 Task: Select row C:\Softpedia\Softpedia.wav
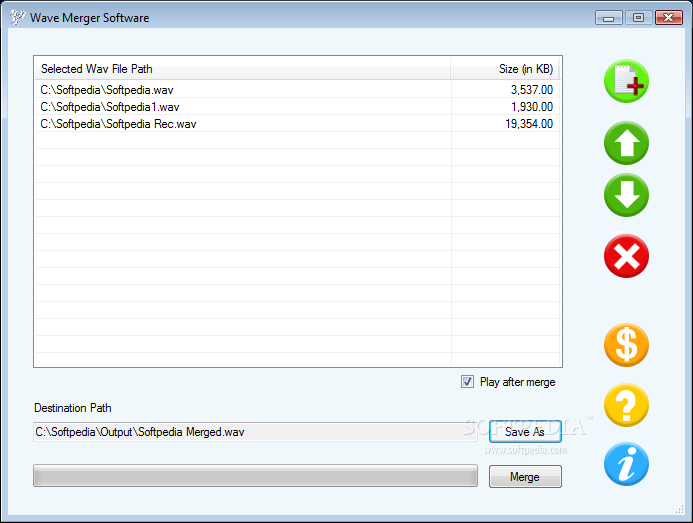point(297,90)
